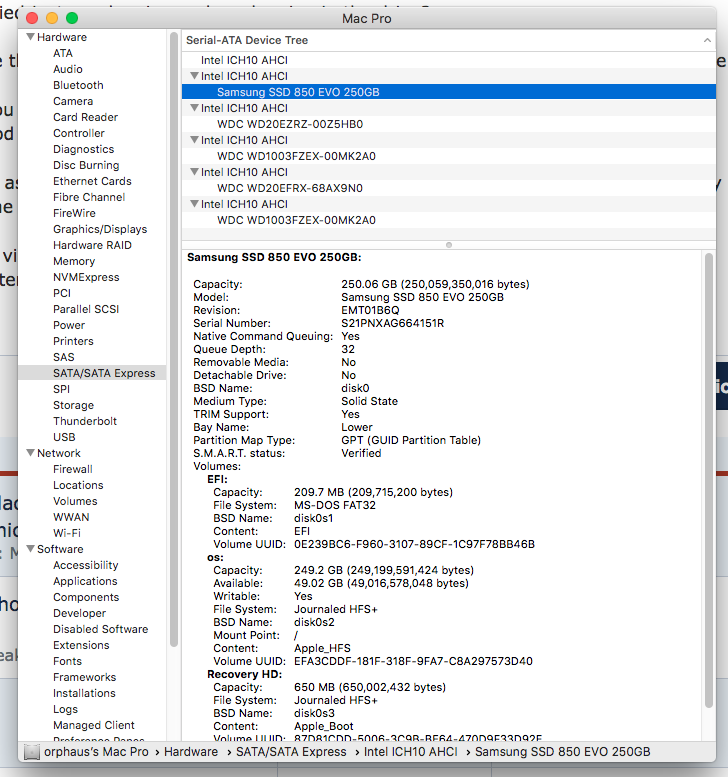Select NVMExpress category
Screen dimensions: 728x777
pyautogui.click(x=86, y=277)
